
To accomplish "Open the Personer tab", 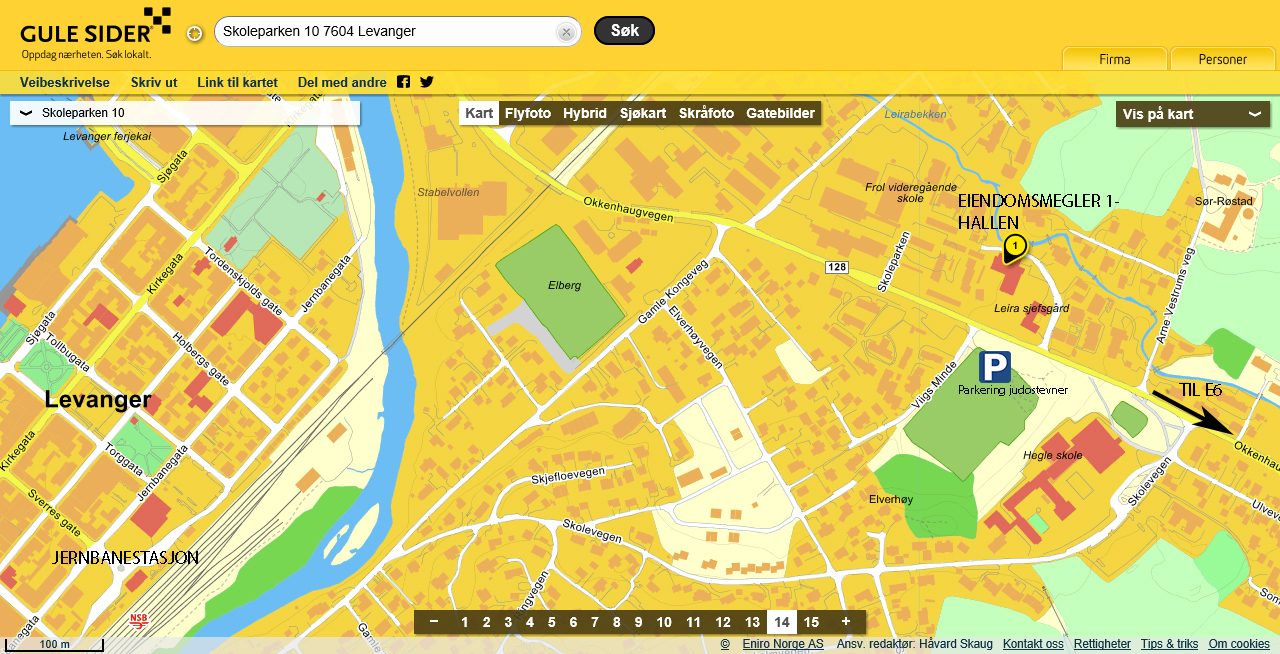I will [1222, 59].
